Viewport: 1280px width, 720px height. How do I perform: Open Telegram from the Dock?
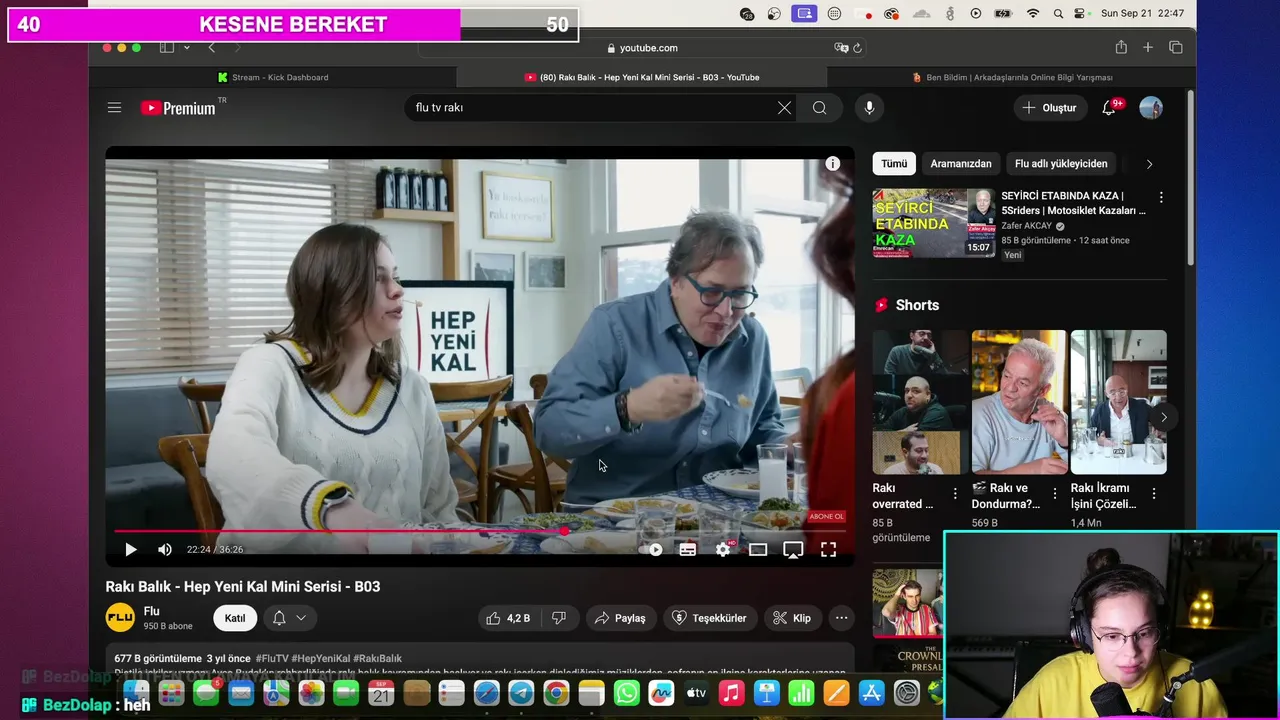[x=521, y=692]
